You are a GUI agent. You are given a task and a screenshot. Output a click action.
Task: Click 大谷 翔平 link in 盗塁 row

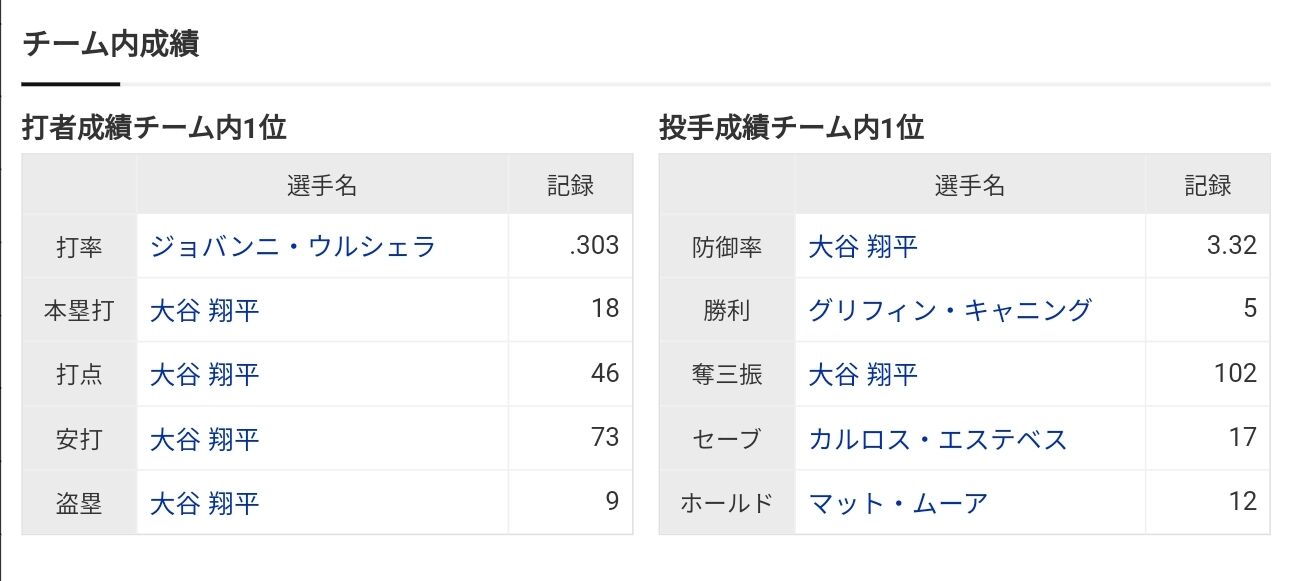(x=205, y=502)
